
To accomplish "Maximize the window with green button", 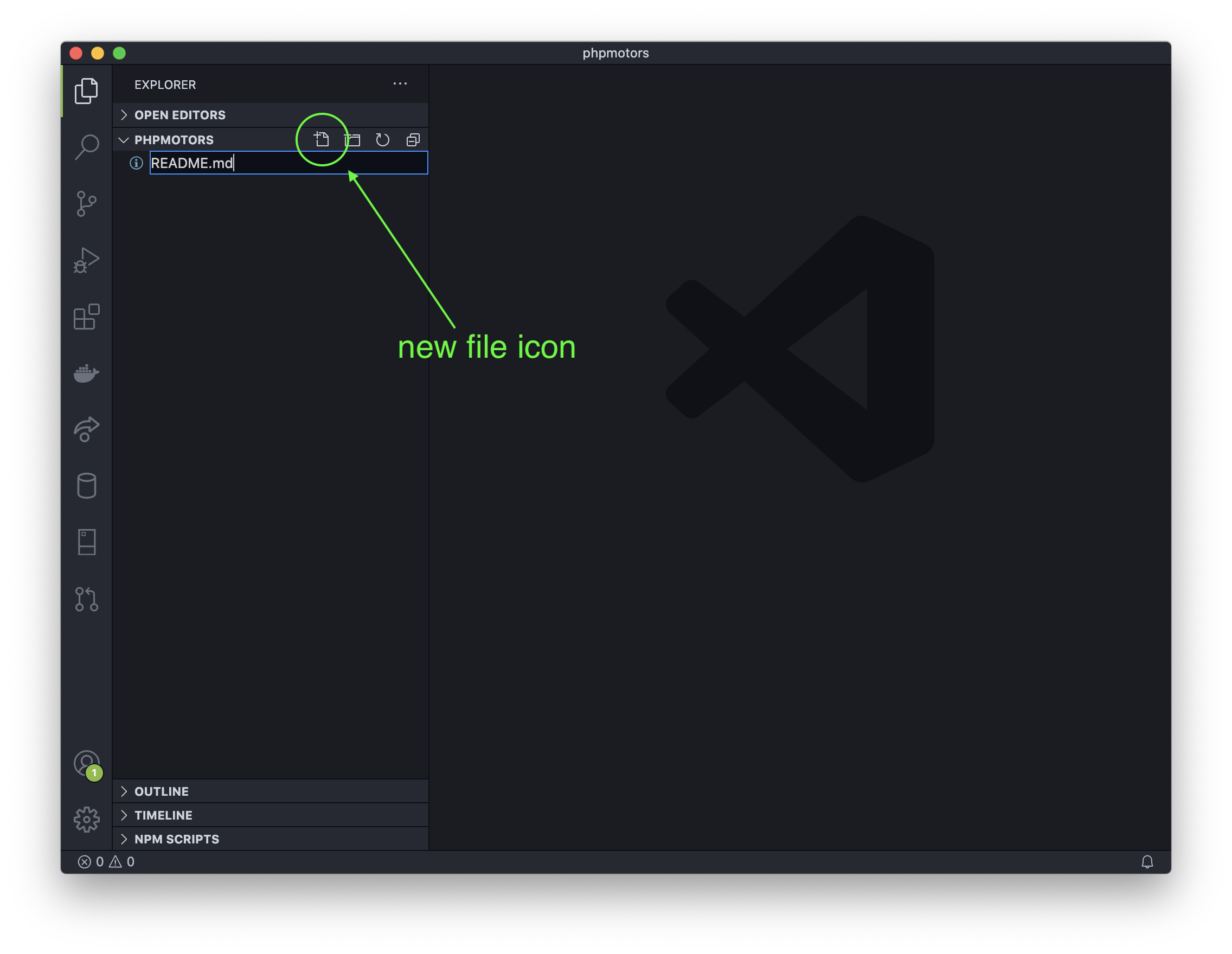I will 119,53.
